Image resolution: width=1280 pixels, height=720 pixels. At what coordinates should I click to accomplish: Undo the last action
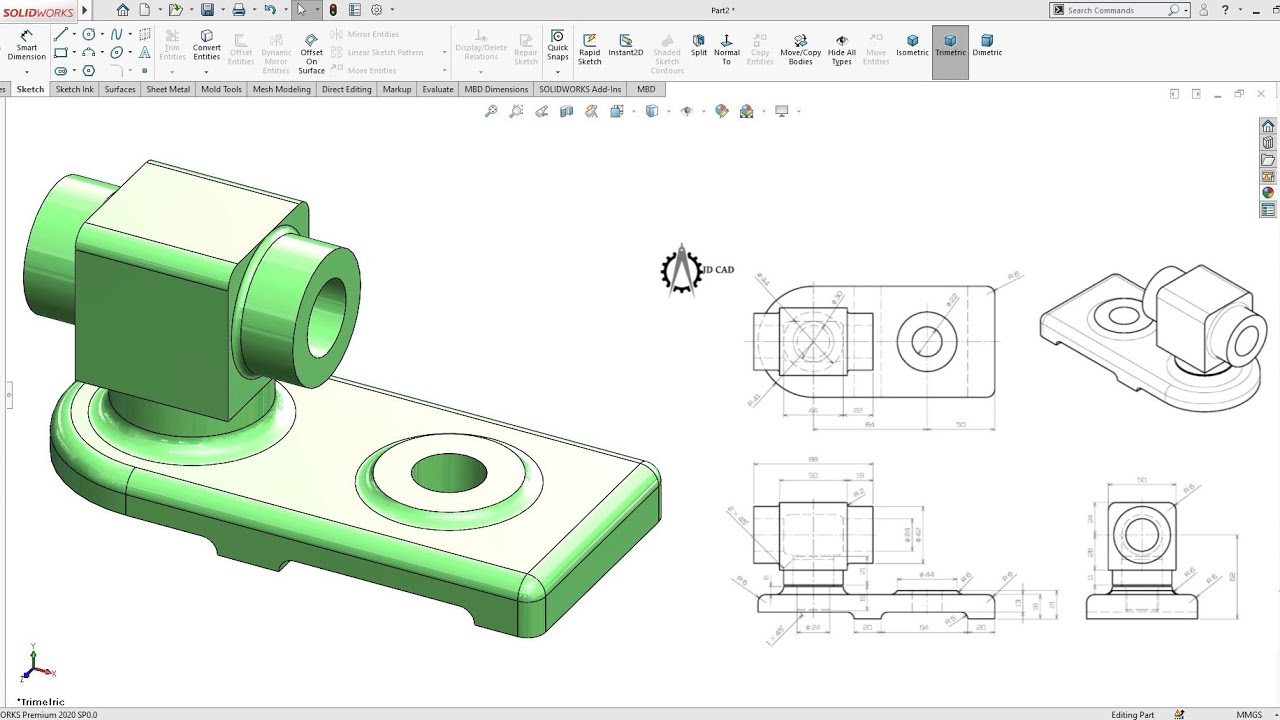(x=269, y=10)
